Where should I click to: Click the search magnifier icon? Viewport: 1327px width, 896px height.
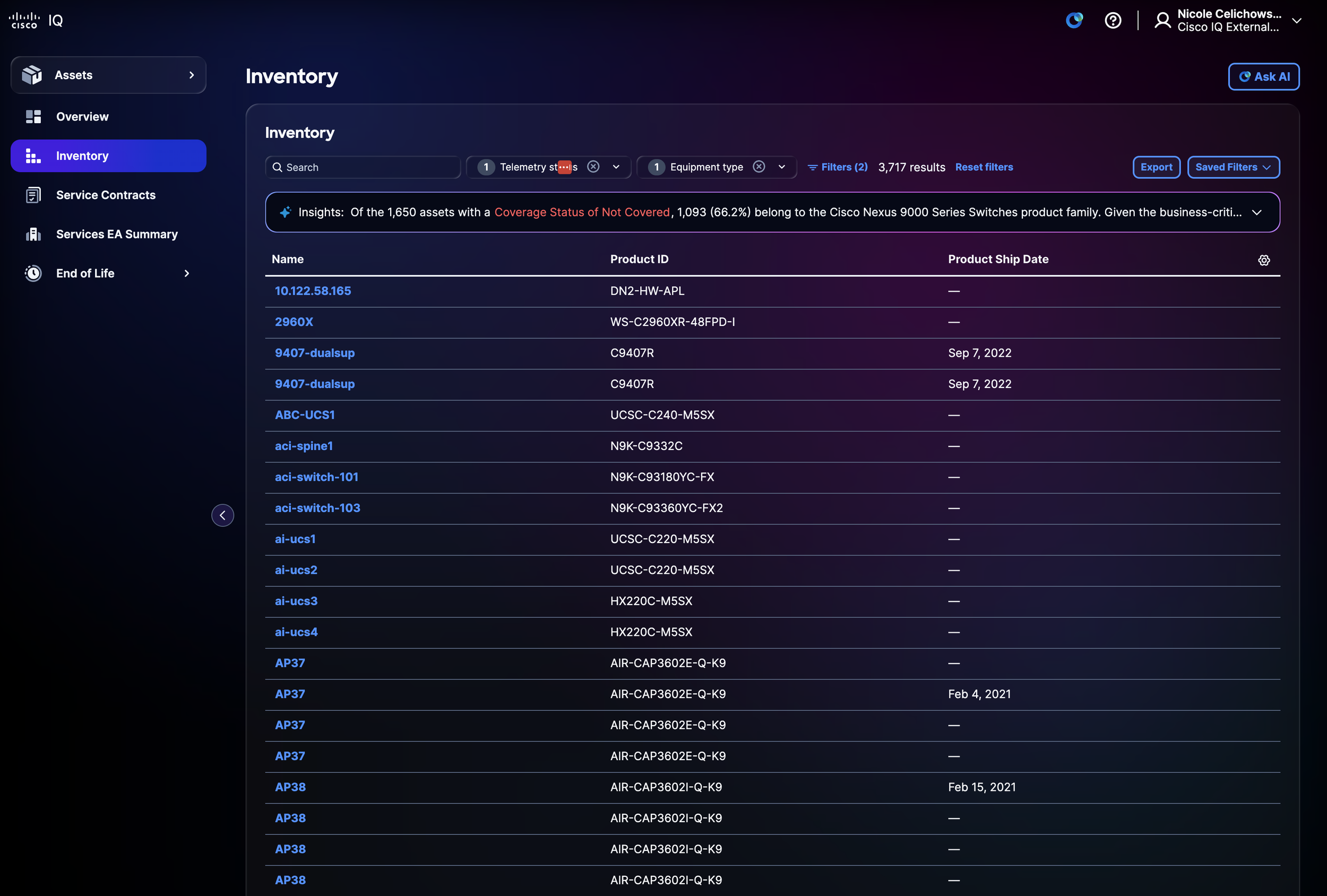[x=277, y=167]
